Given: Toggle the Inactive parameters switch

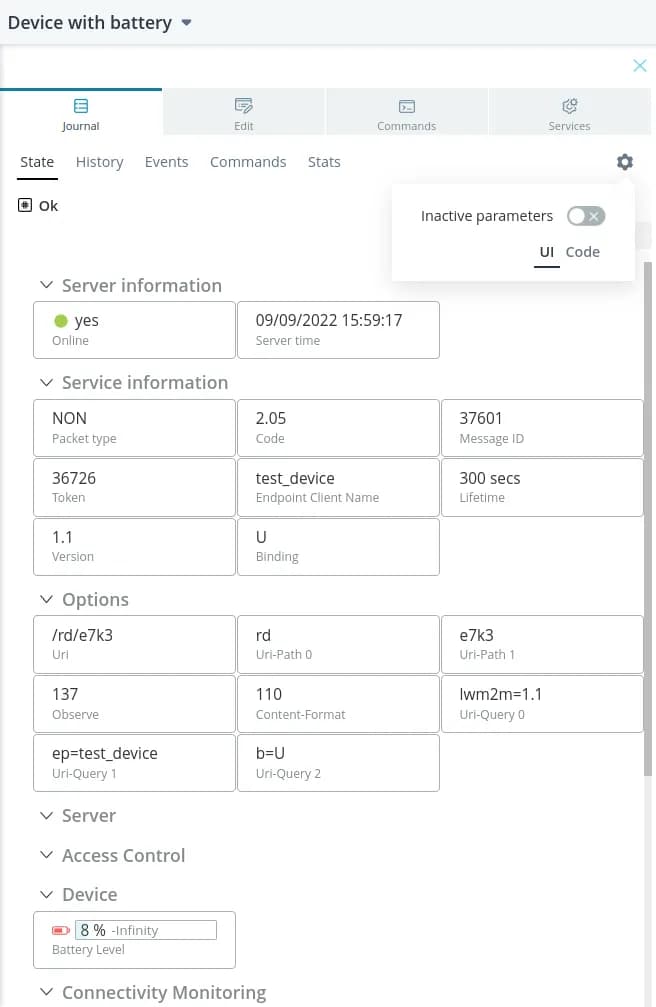Looking at the screenshot, I should 585,216.
